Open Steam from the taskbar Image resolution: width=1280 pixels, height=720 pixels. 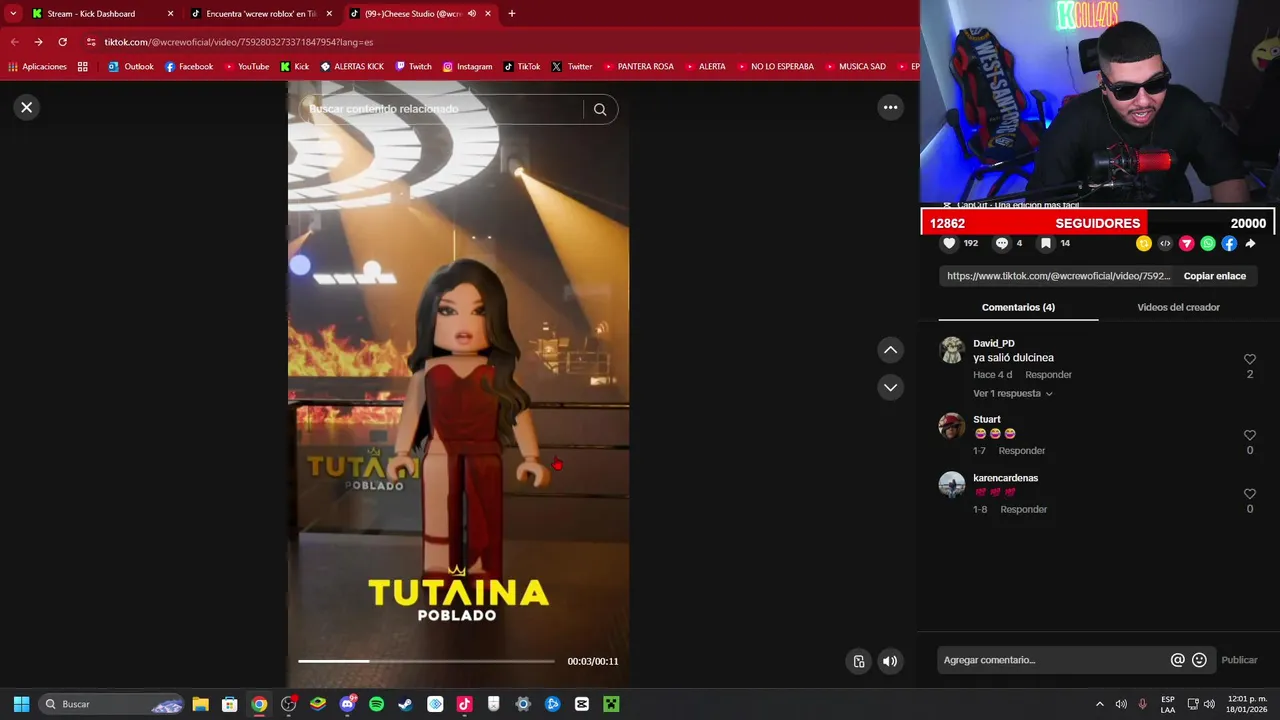click(405, 704)
